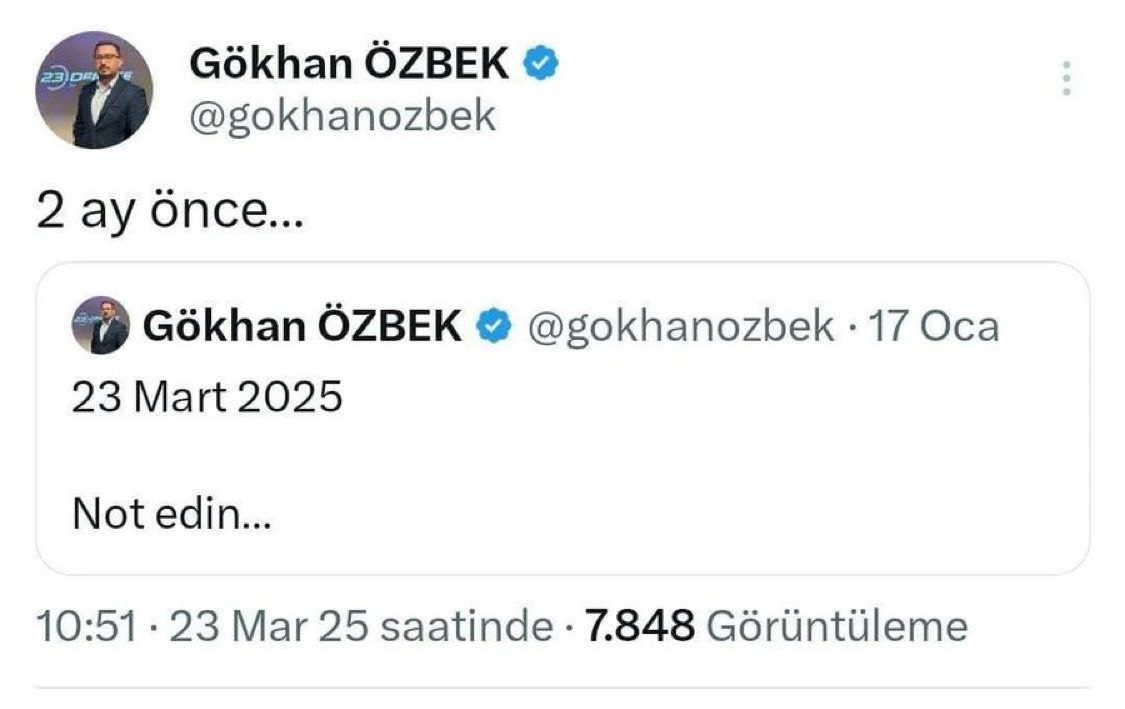This screenshot has width=1125, height=709.
Task: Click the large Gökhan ÖZBEK profile photo
Action: click(94, 90)
